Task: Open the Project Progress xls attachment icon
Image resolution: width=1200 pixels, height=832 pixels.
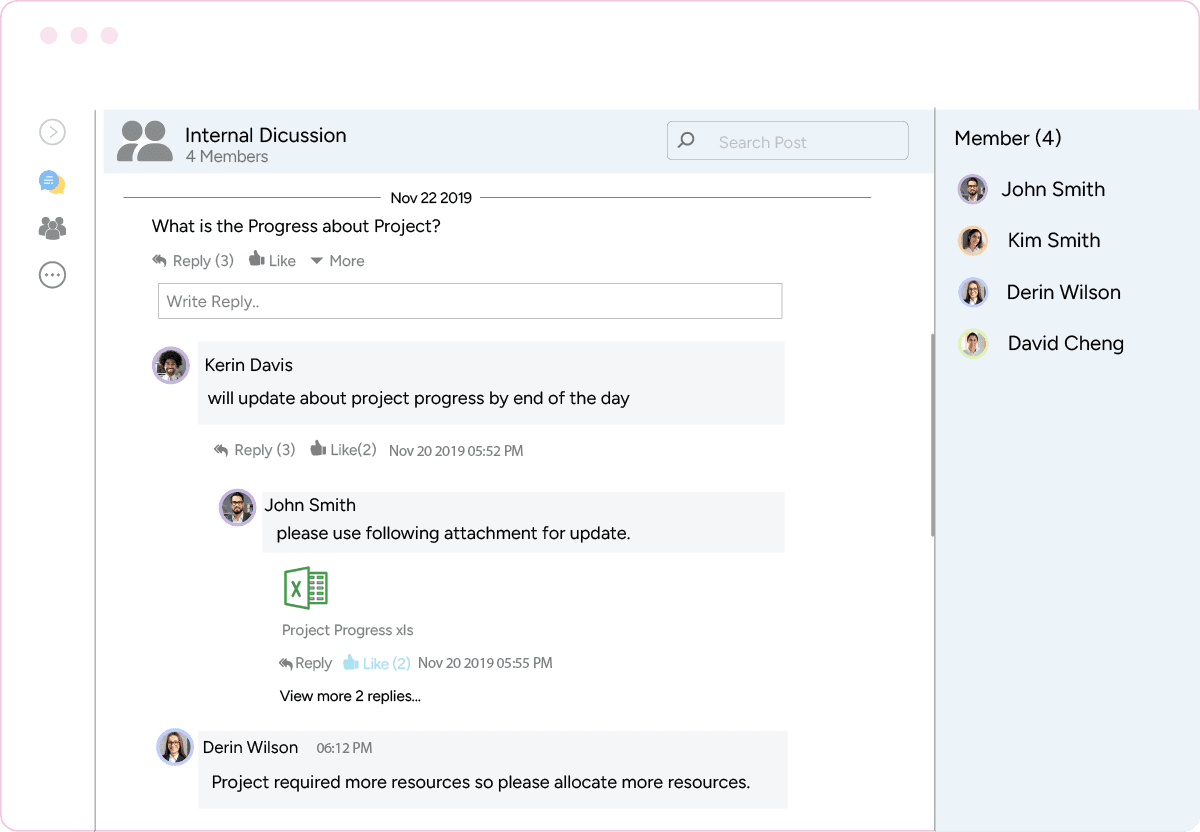Action: point(306,590)
